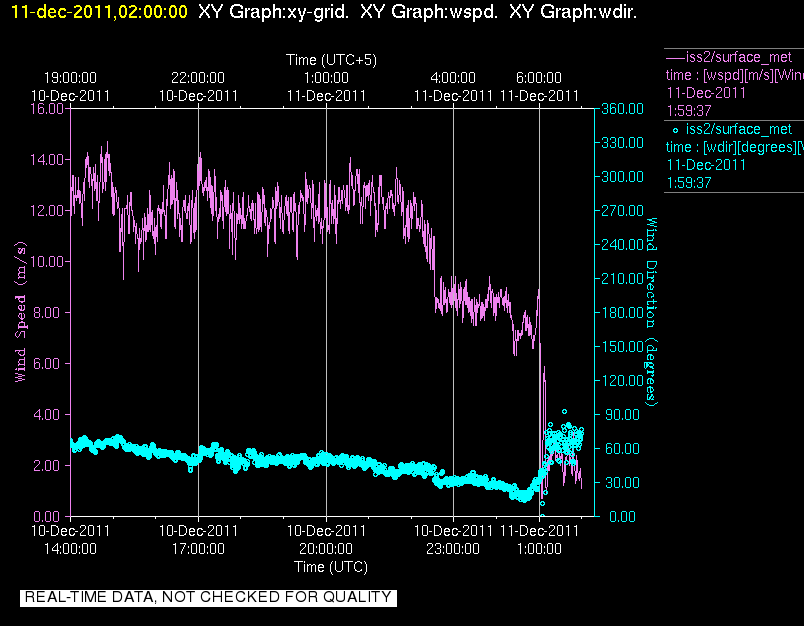
Task: Click the 'Time (UTC+5)' top axis label
Action: click(x=331, y=60)
